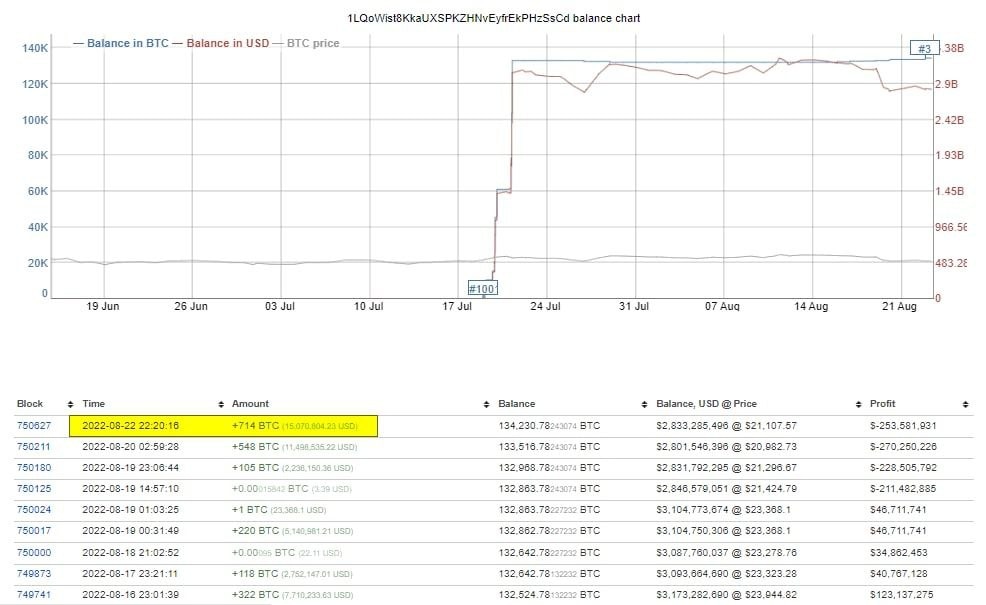Select the +322 BTC amount cell
This screenshot has width=986, height=605.
[292, 594]
